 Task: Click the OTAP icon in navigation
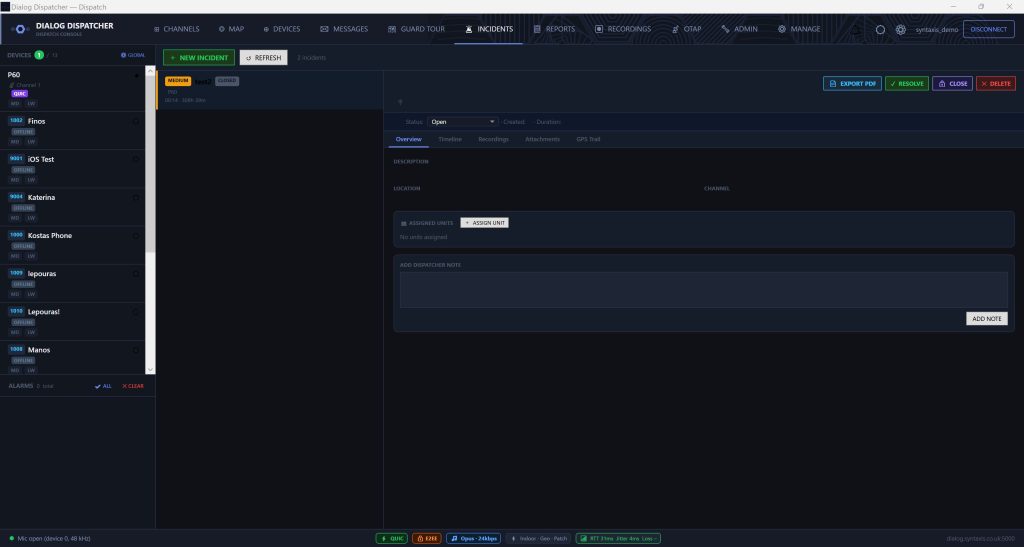coord(675,29)
